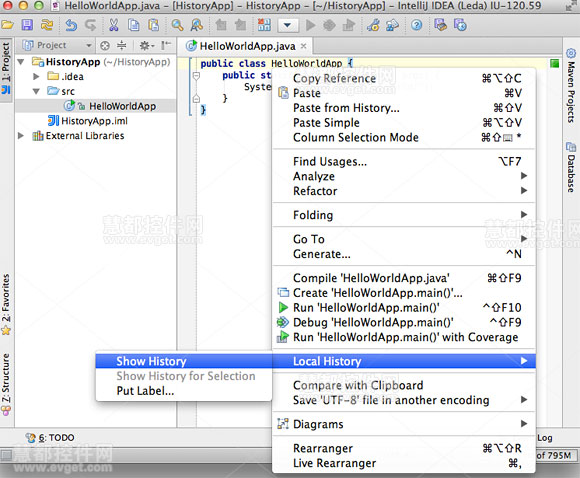Screen dimensions: 580x478
Task: Click the icon right of Help
Action: tap(441, 25)
